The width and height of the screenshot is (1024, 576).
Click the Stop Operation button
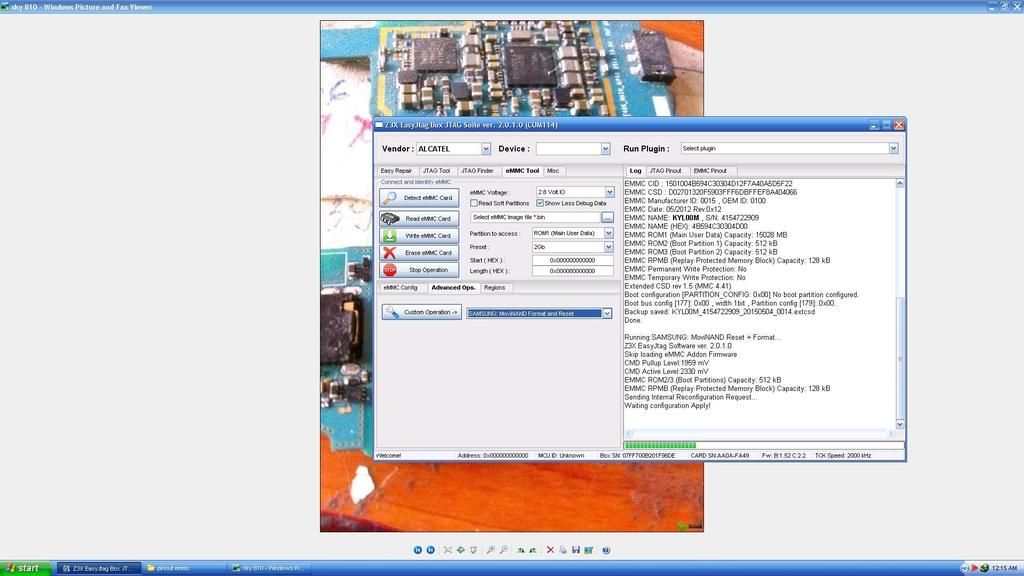coord(419,270)
